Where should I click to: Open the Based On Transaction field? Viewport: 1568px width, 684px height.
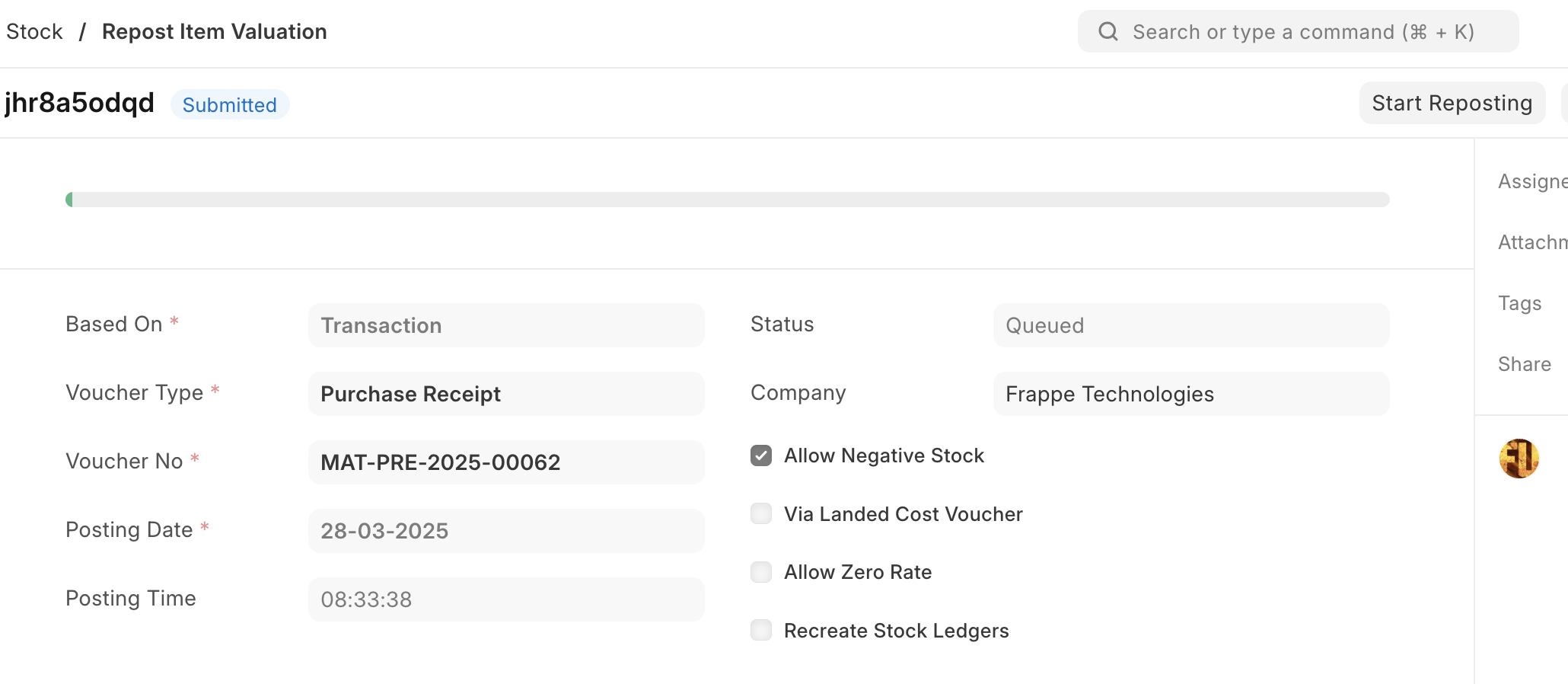506,325
